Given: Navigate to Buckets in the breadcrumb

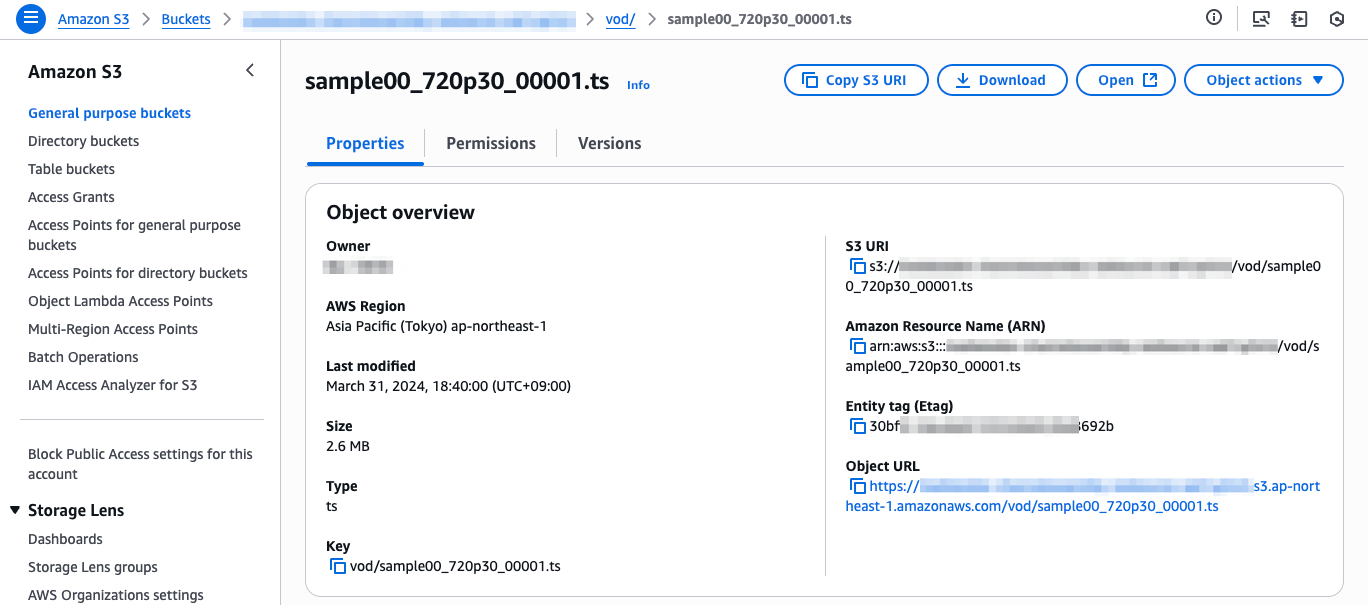Looking at the screenshot, I should point(186,19).
